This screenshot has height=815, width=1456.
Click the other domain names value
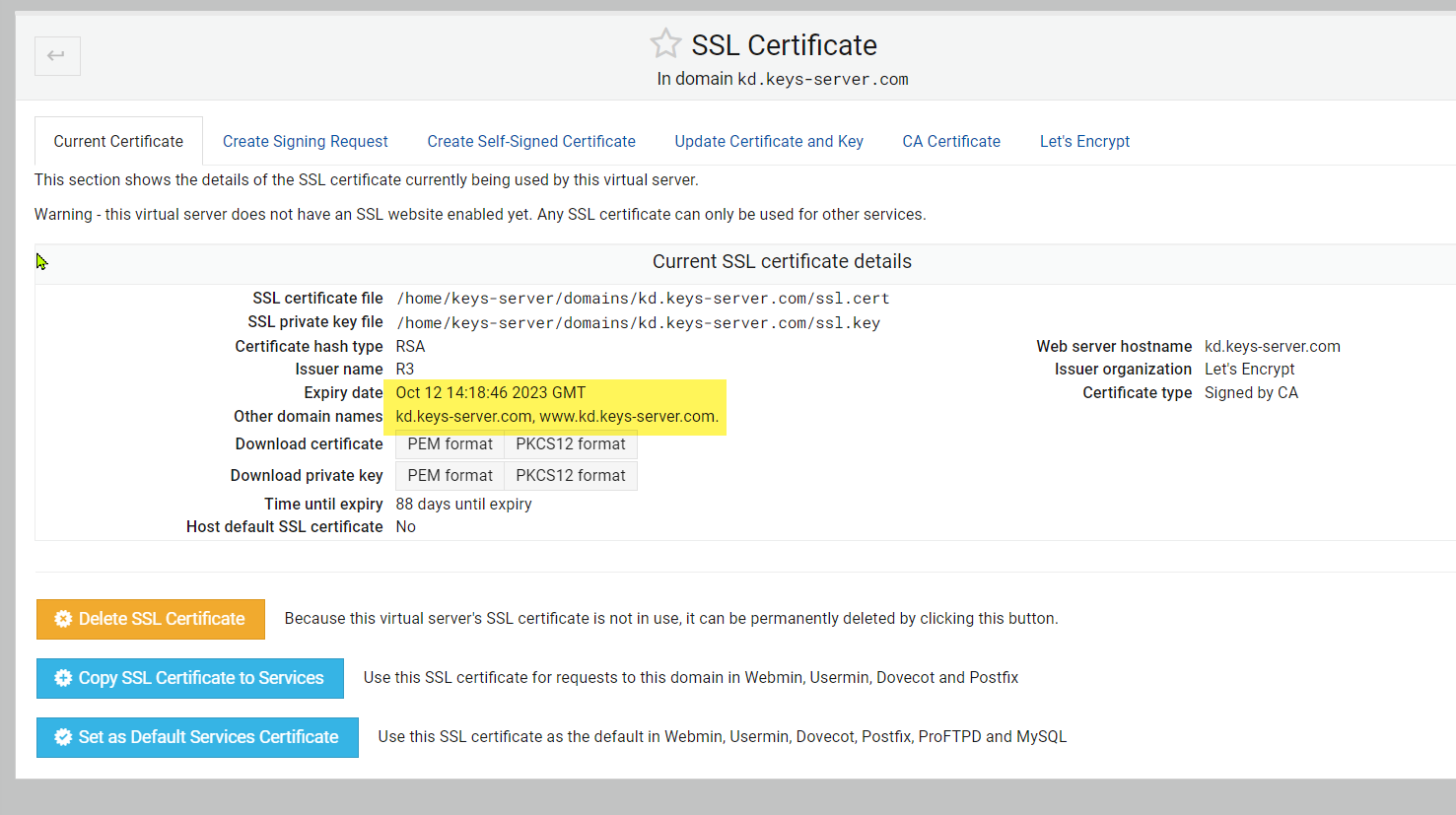(x=557, y=417)
